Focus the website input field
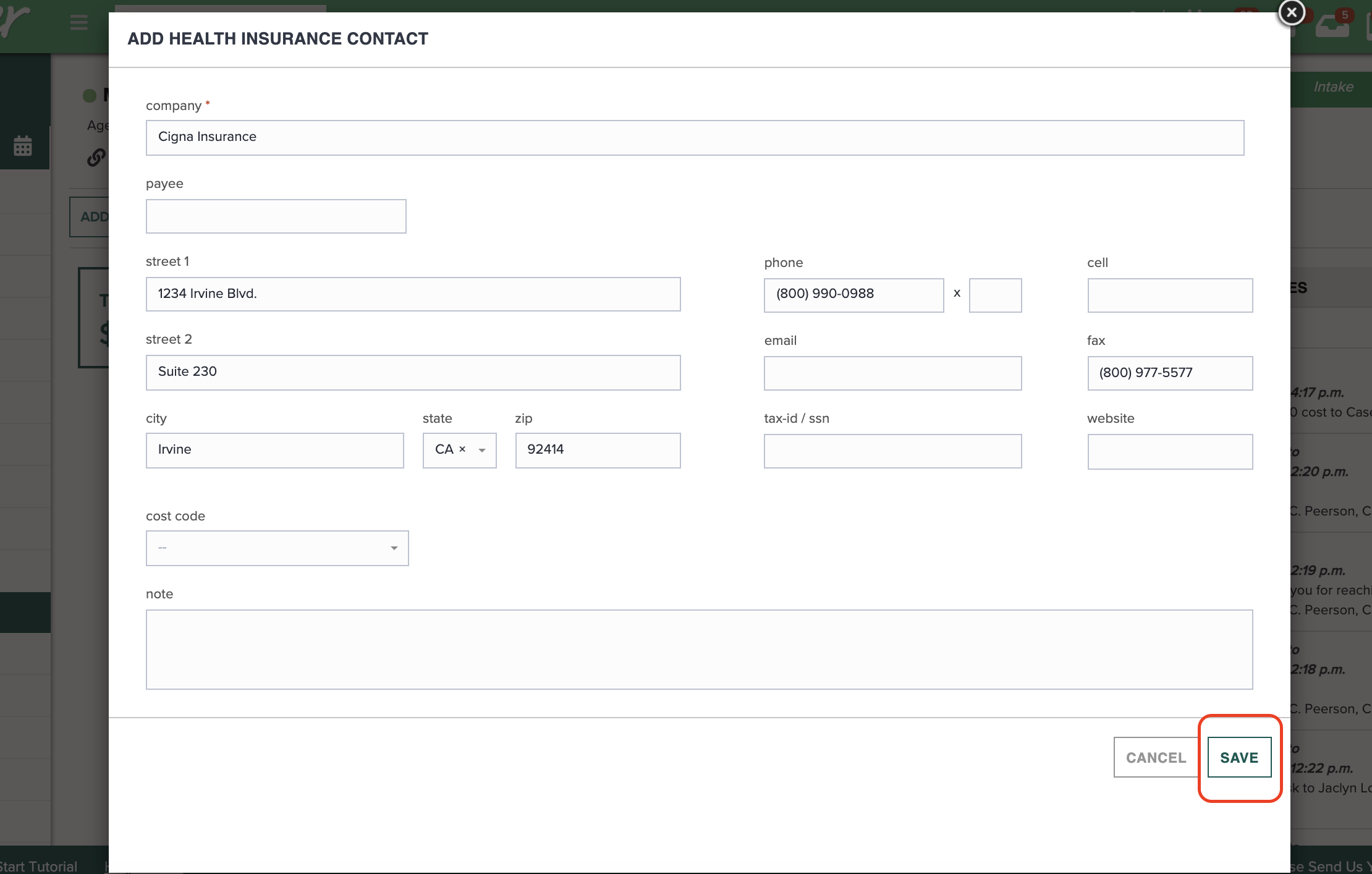Image resolution: width=1372 pixels, height=874 pixels. pyautogui.click(x=1170, y=451)
